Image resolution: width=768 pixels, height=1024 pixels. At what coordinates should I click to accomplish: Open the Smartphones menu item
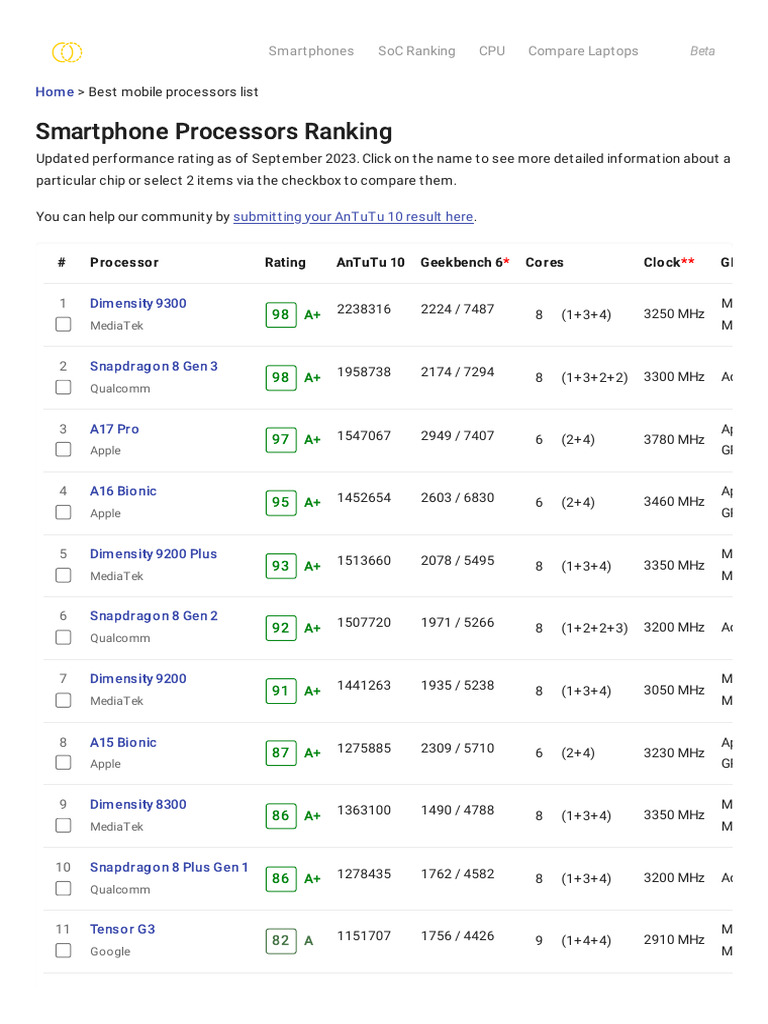pos(311,51)
